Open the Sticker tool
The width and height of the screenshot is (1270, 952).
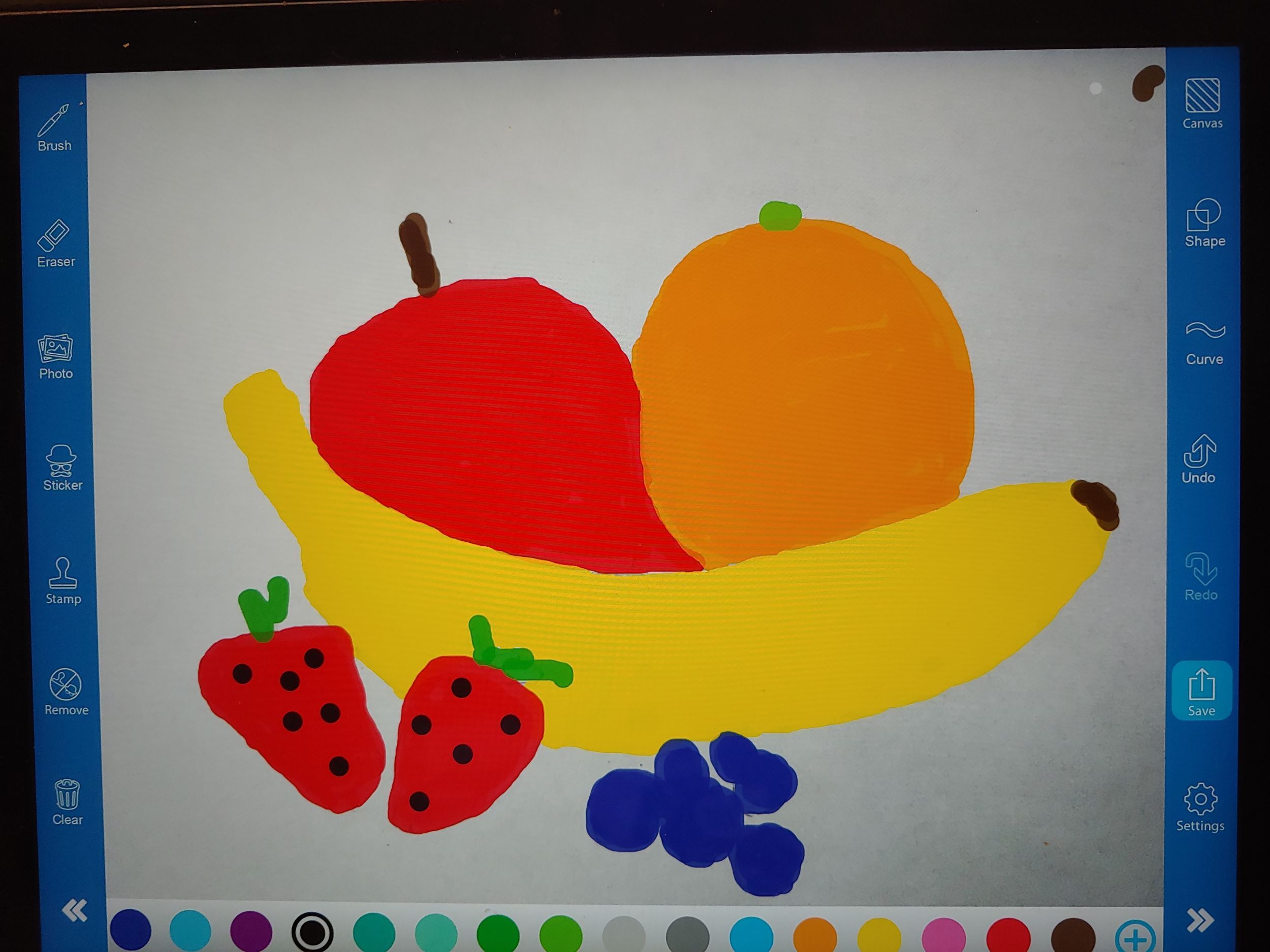point(62,468)
